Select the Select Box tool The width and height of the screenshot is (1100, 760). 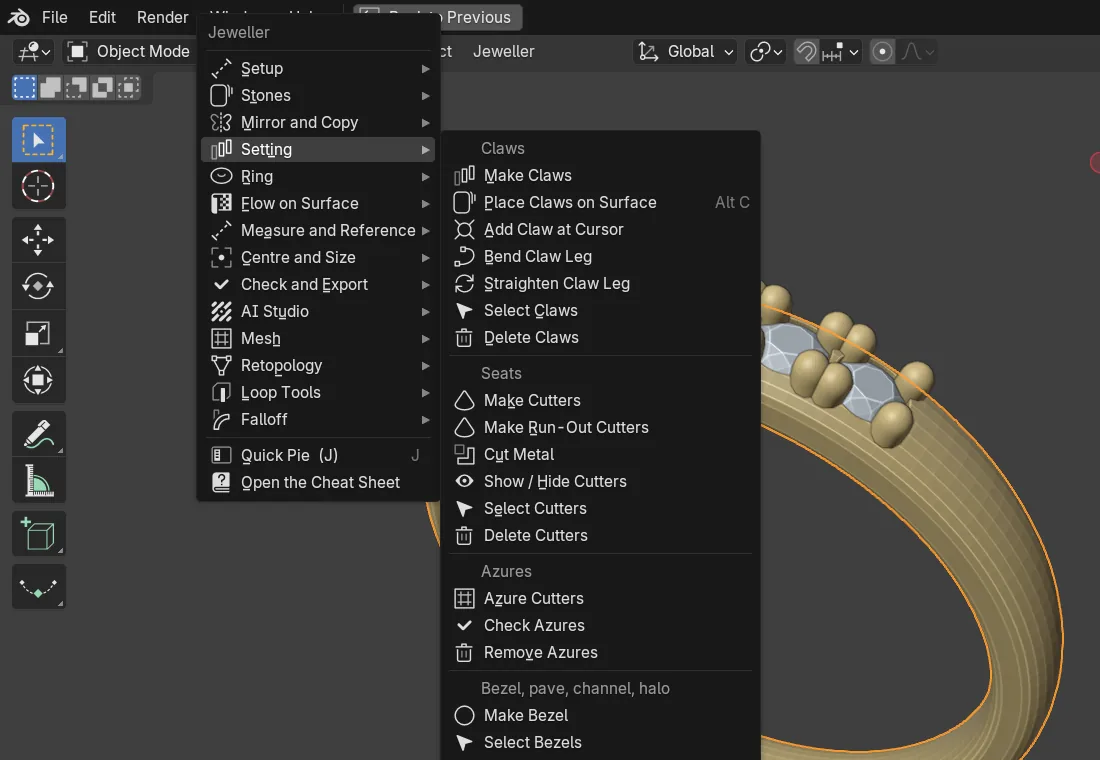pyautogui.click(x=39, y=140)
